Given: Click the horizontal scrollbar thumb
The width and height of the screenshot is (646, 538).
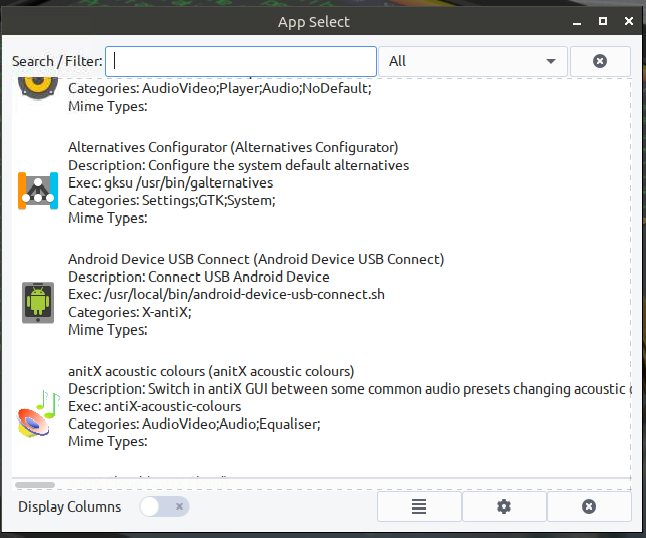Looking at the screenshot, I should tap(35, 485).
